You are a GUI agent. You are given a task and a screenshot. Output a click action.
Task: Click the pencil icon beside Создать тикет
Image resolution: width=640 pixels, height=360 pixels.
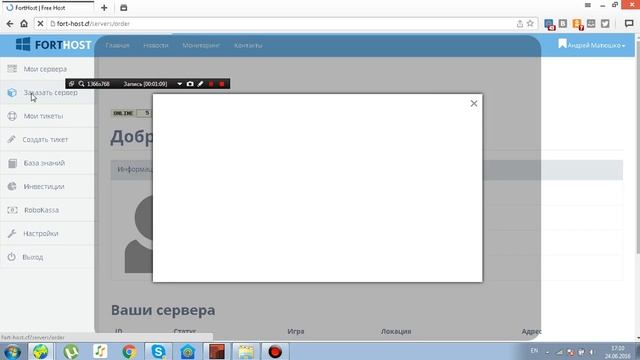pyautogui.click(x=11, y=139)
